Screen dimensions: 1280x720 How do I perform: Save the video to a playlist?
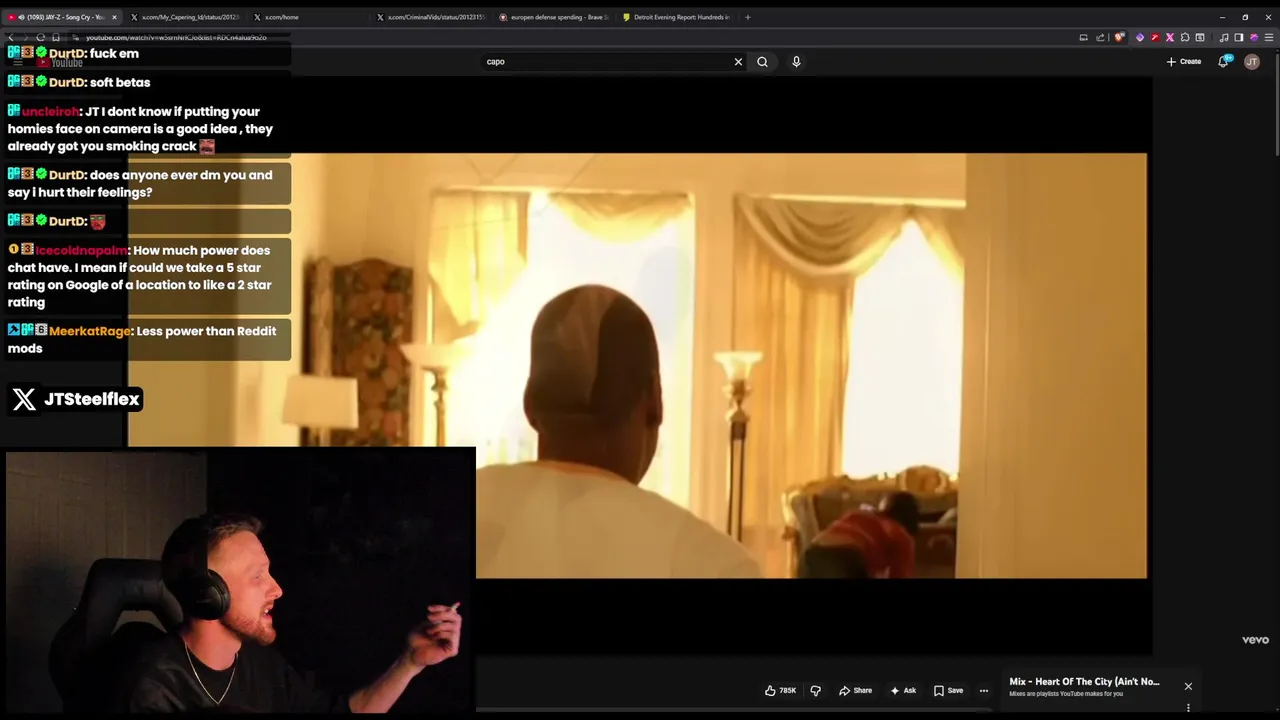[948, 690]
